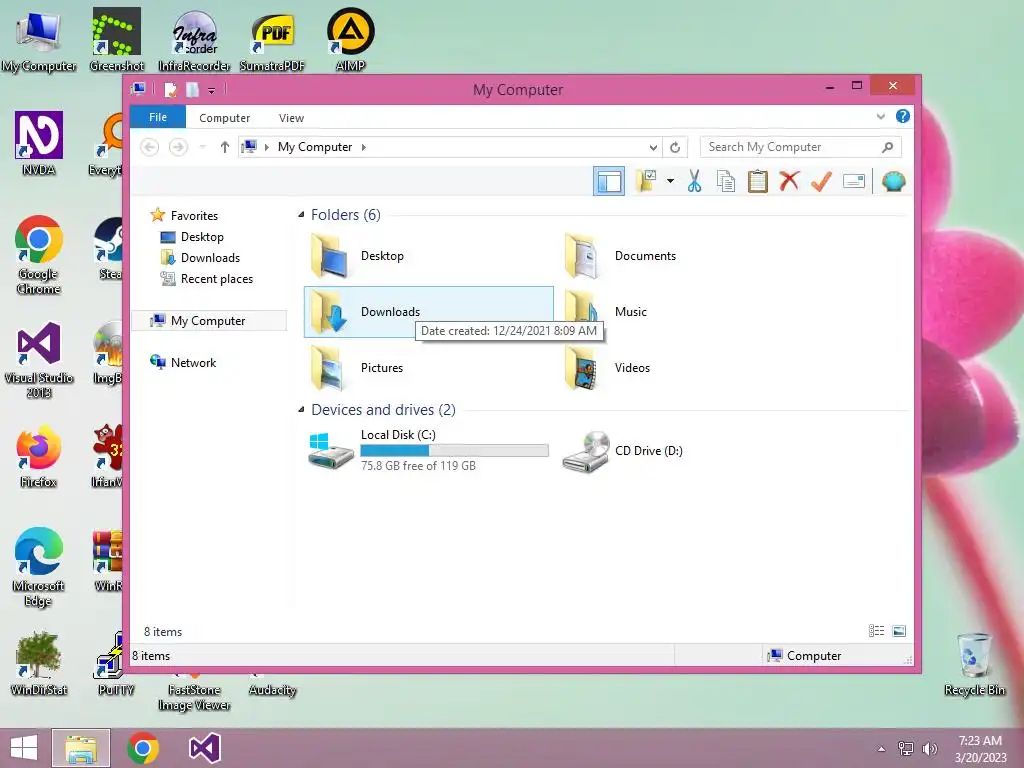
Task: Click Visual Studio on the taskbar
Action: 204,748
